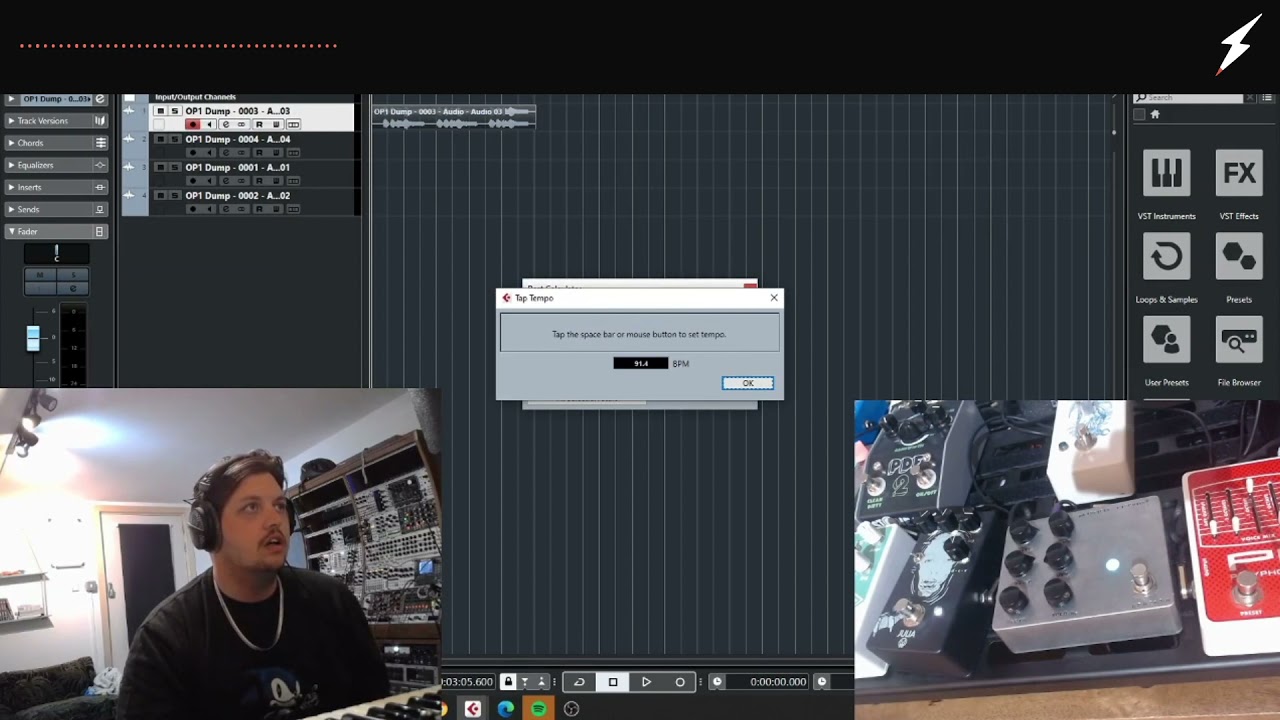Open the VST Instruments media category
This screenshot has height=720, width=1280.
pyautogui.click(x=1166, y=174)
